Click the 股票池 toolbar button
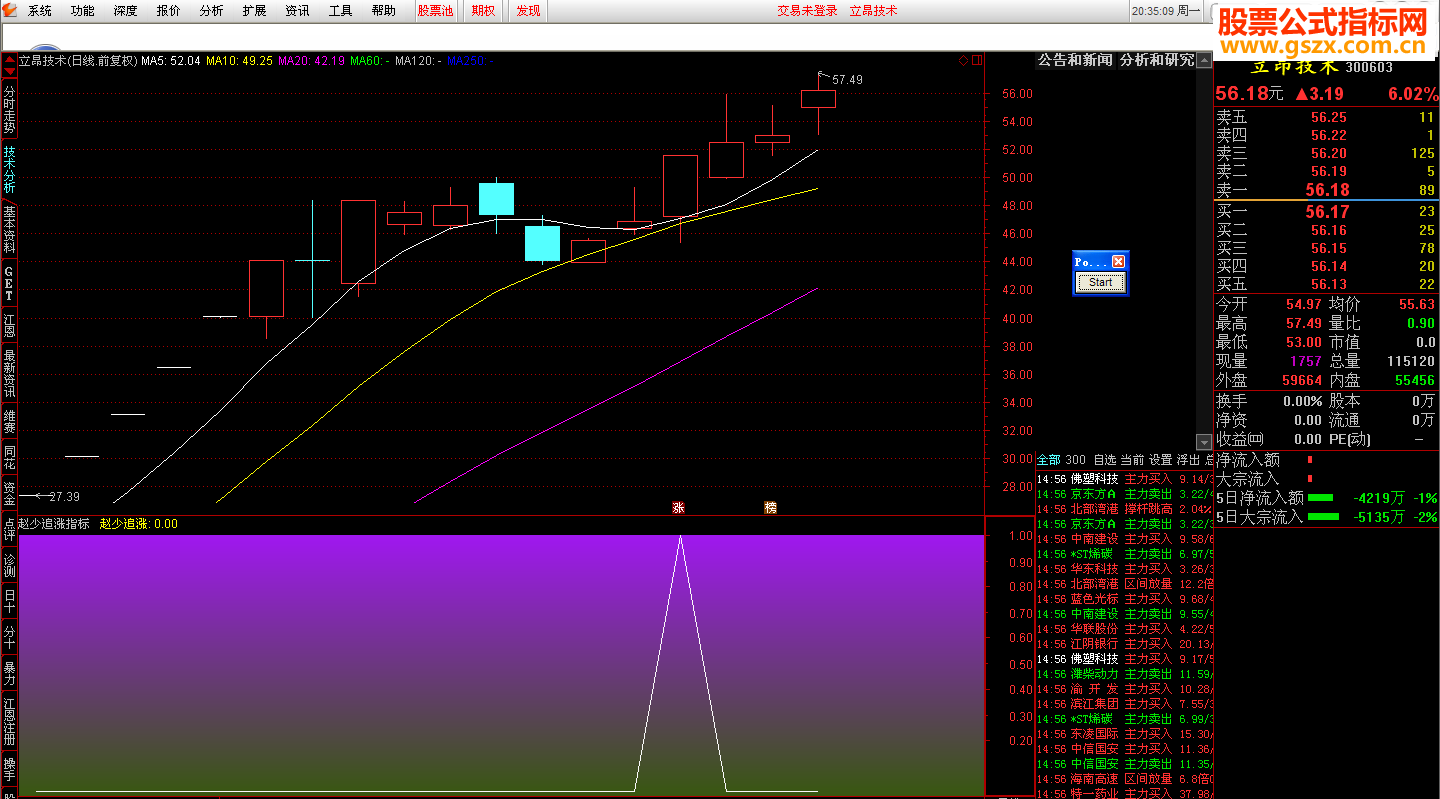1440x799 pixels. 435,11
